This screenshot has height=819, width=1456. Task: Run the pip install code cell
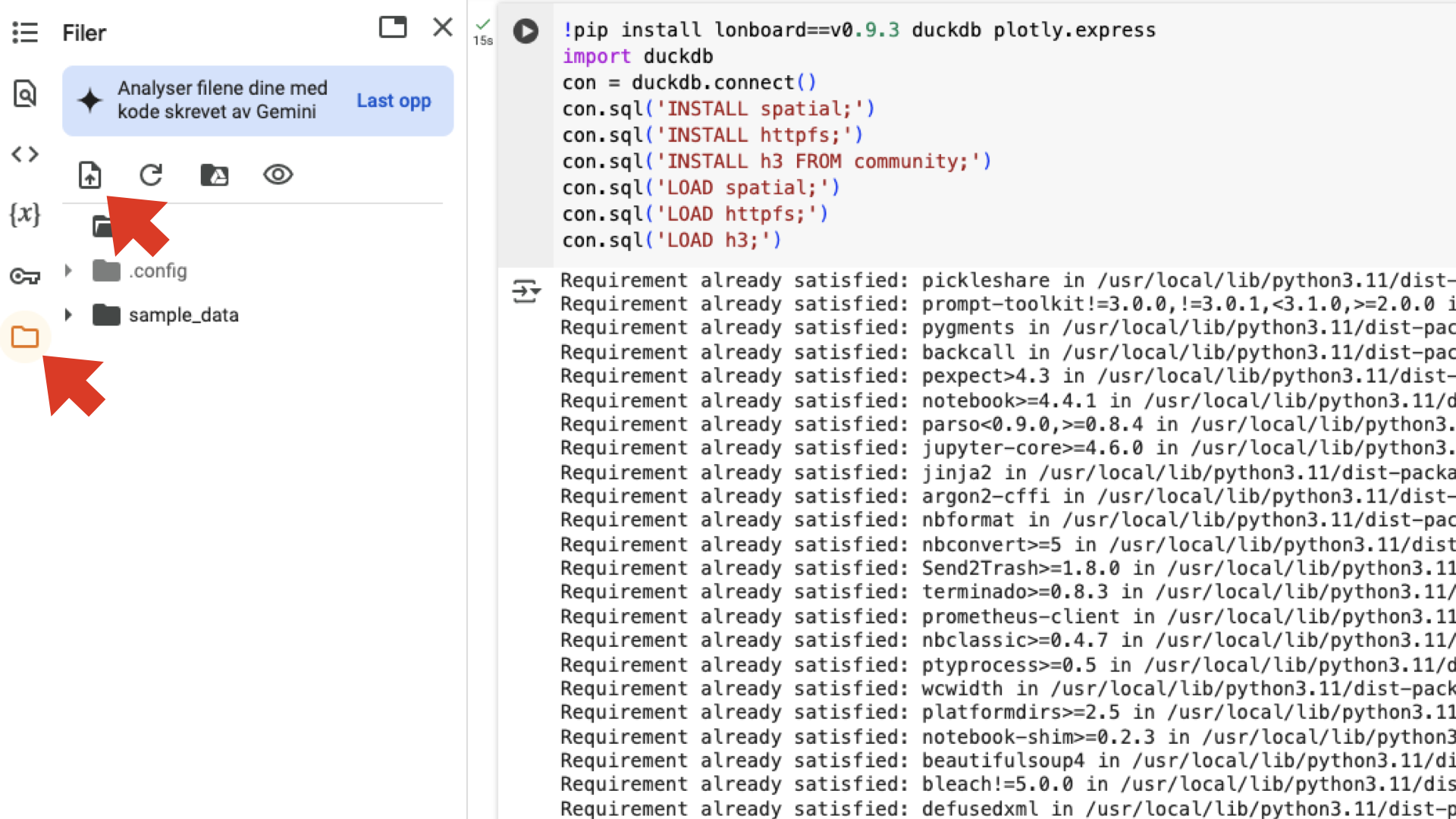[526, 31]
